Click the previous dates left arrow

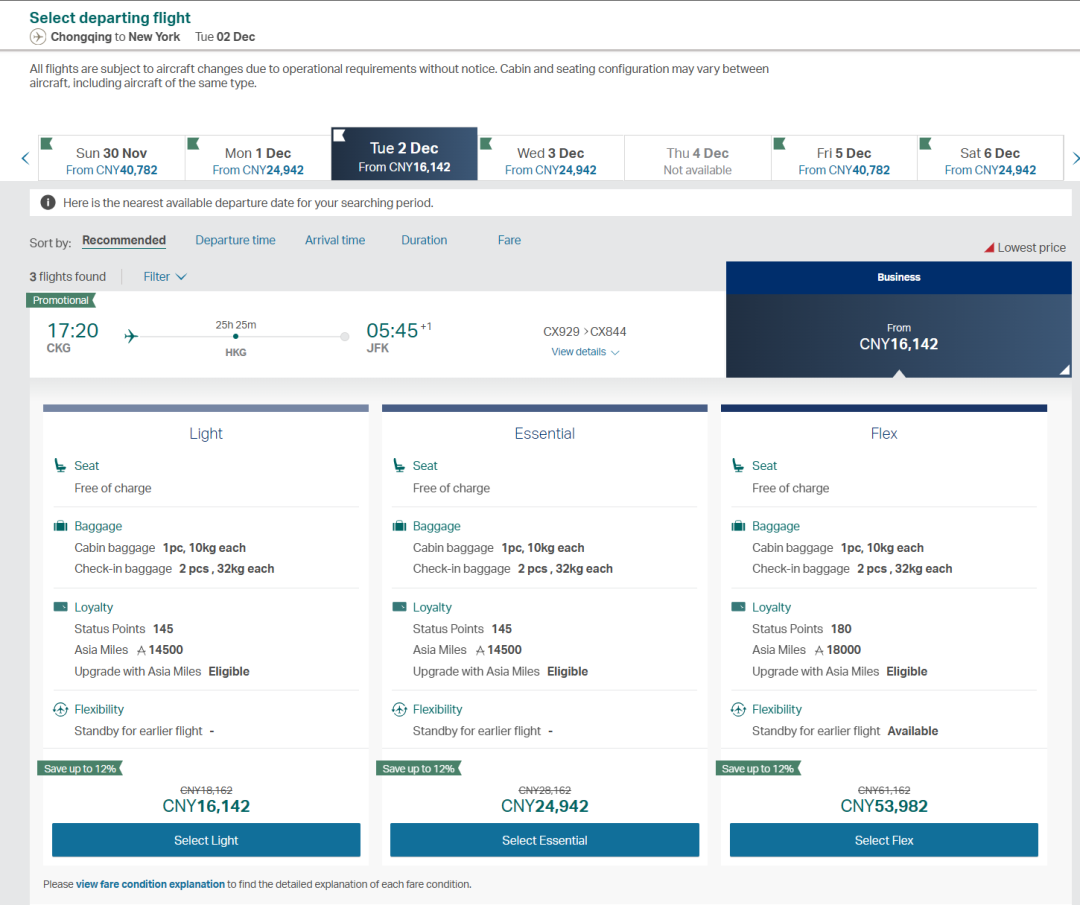pos(25,158)
